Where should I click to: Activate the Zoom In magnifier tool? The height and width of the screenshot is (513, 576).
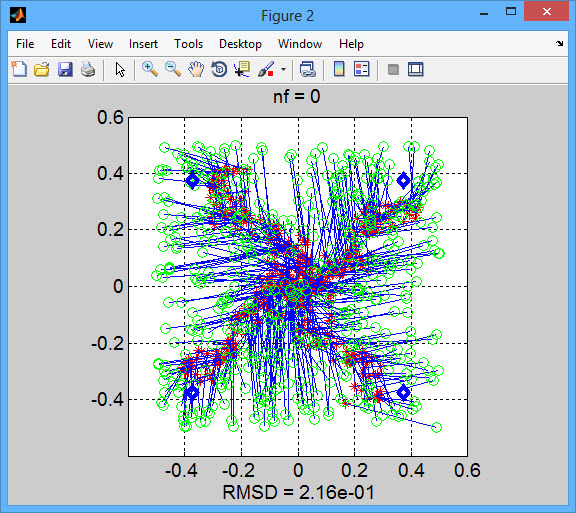pyautogui.click(x=150, y=69)
